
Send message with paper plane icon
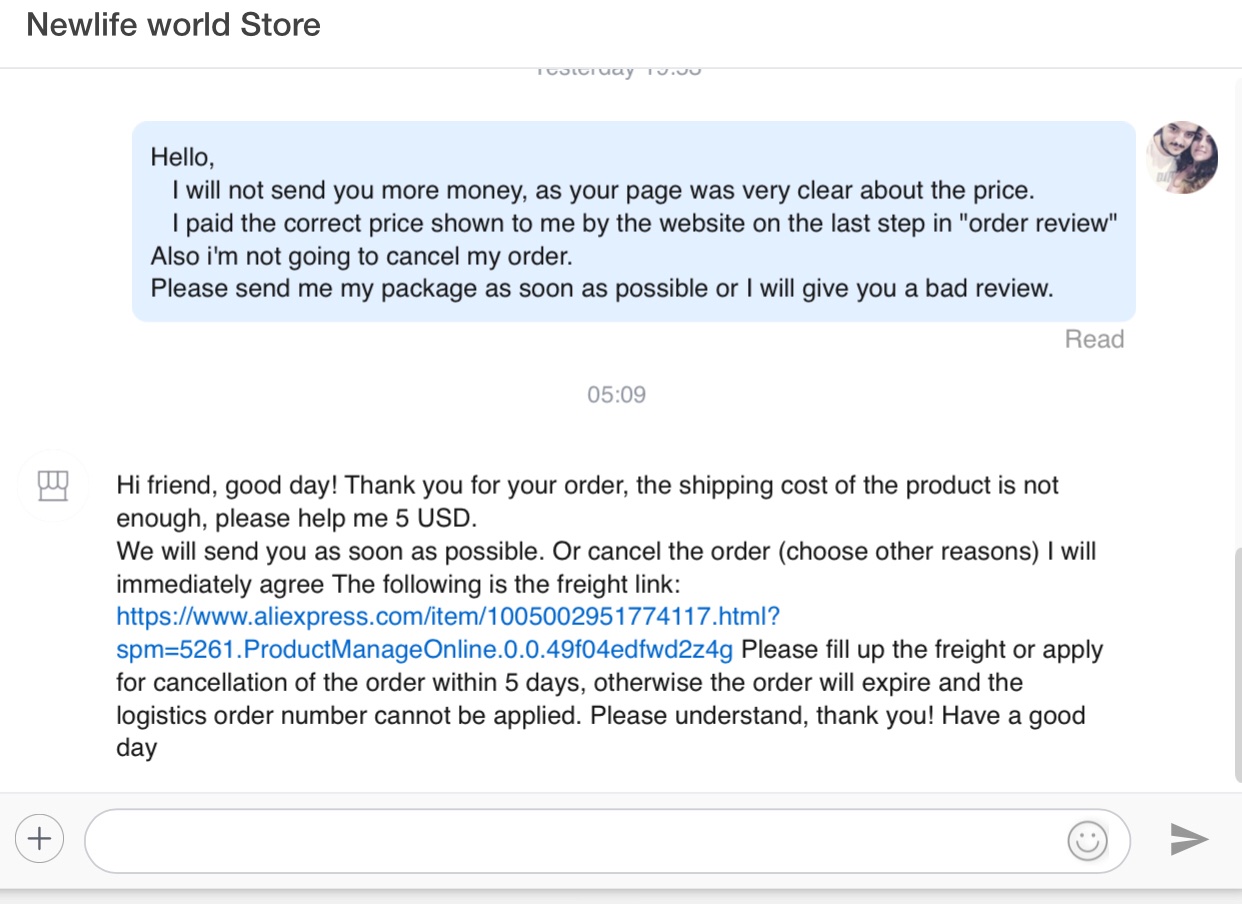[1189, 839]
